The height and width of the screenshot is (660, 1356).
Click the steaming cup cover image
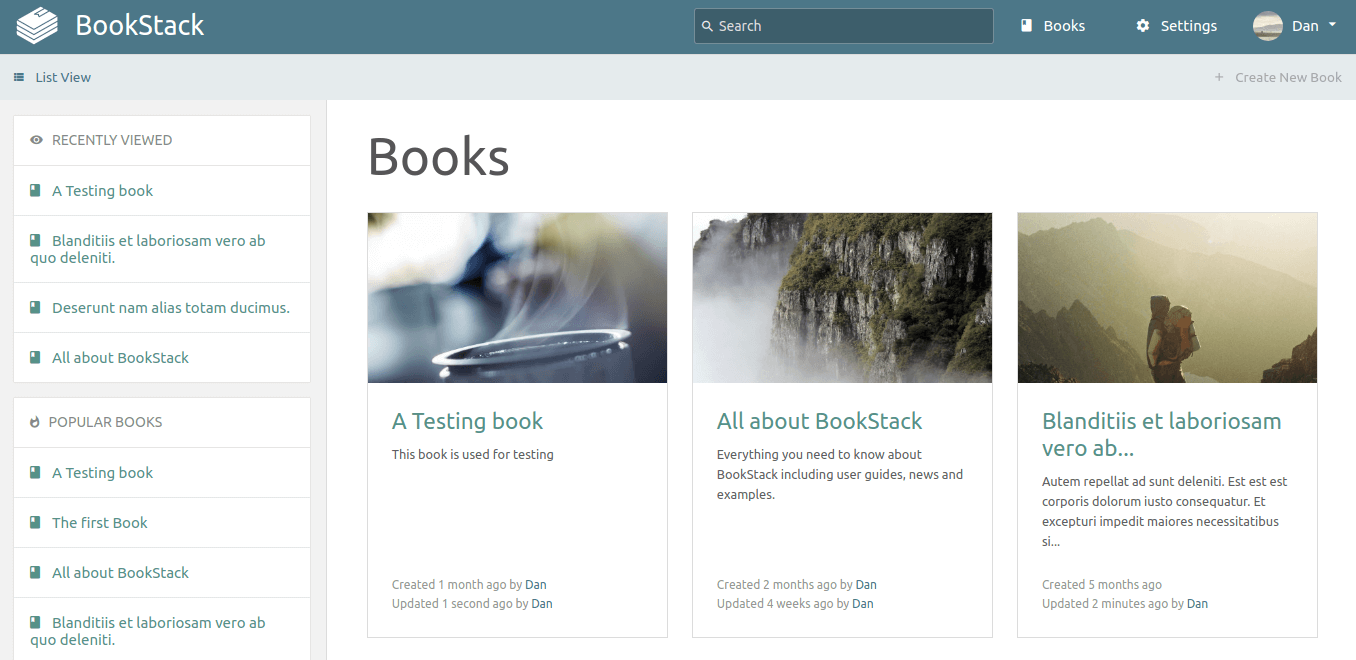tap(517, 298)
